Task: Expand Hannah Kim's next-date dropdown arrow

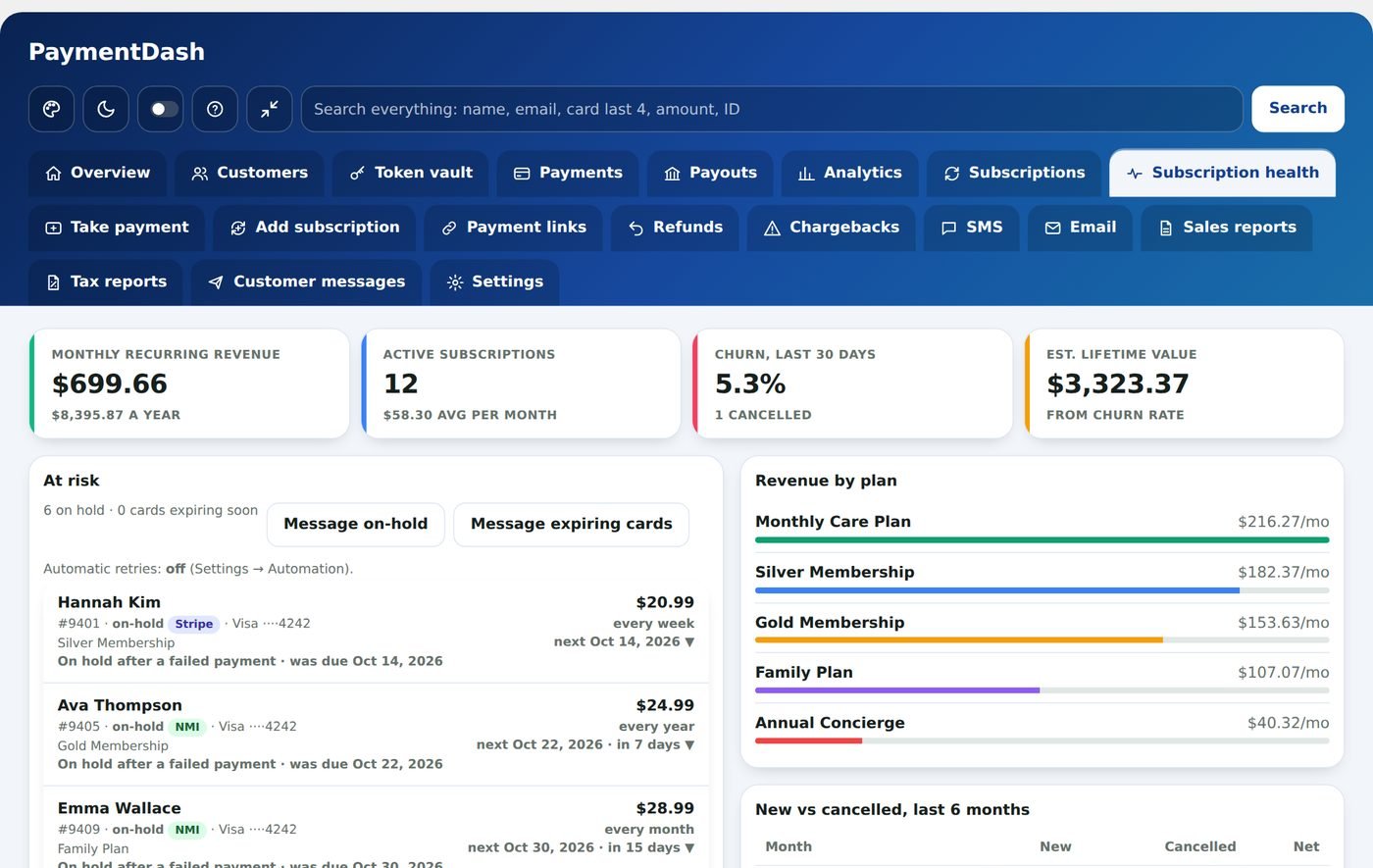Action: [x=689, y=642]
